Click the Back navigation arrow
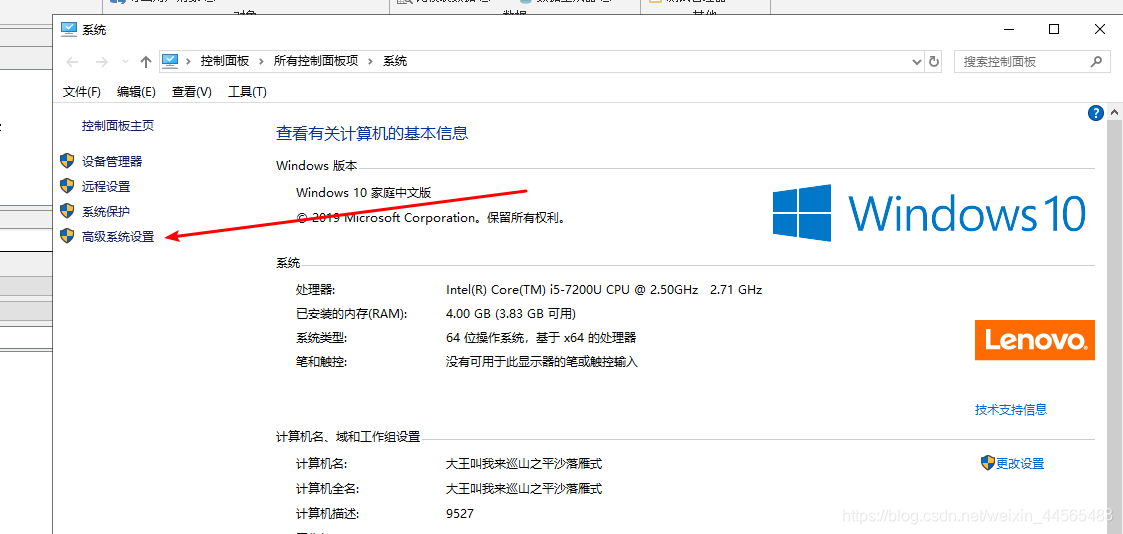Image resolution: width=1123 pixels, height=534 pixels. (72, 62)
